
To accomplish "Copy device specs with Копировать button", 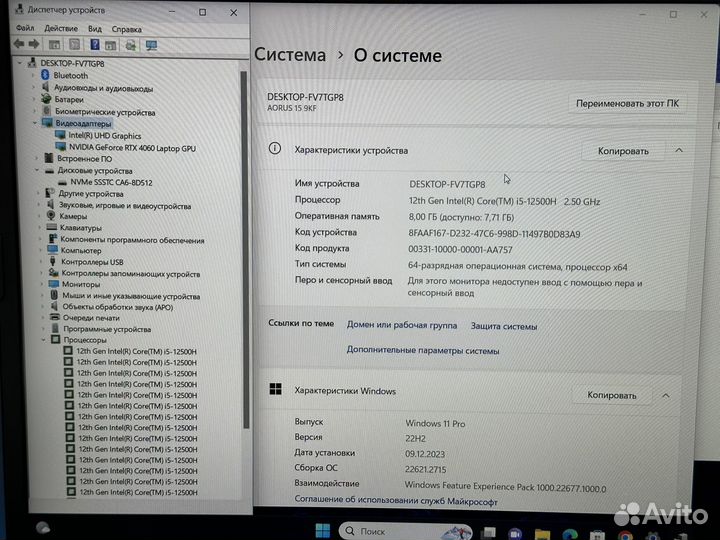I will pyautogui.click(x=623, y=151).
